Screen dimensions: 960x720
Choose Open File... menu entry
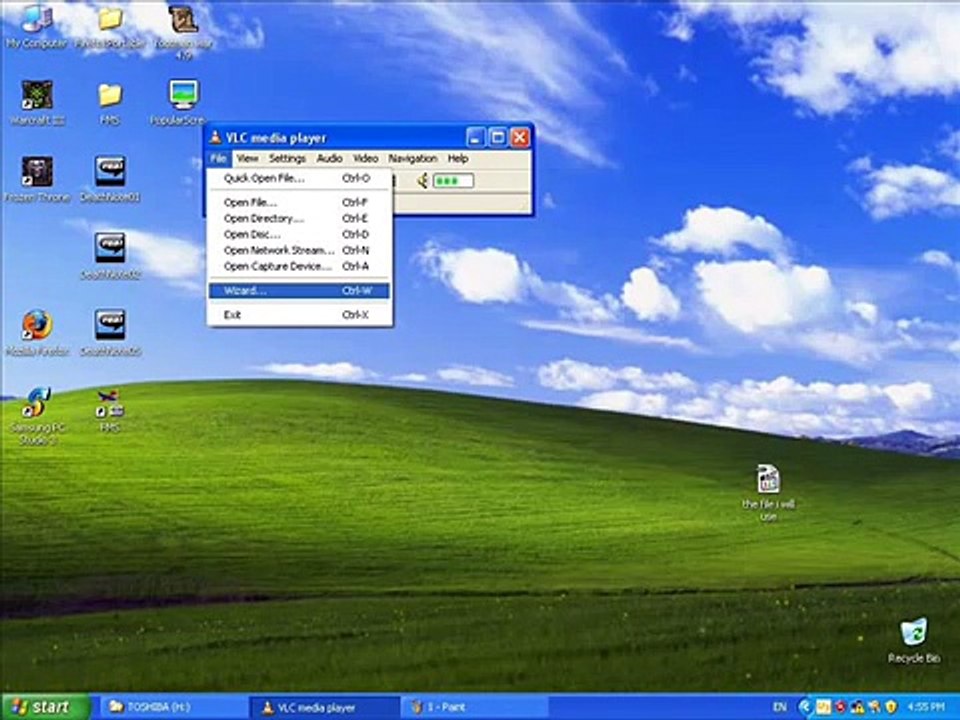tap(299, 202)
